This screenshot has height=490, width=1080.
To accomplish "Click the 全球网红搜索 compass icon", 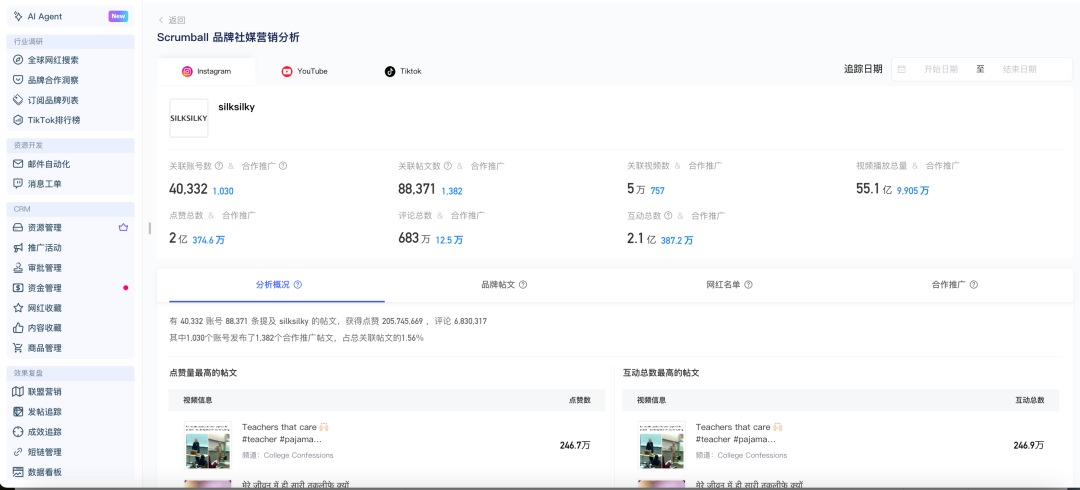I will pyautogui.click(x=19, y=60).
